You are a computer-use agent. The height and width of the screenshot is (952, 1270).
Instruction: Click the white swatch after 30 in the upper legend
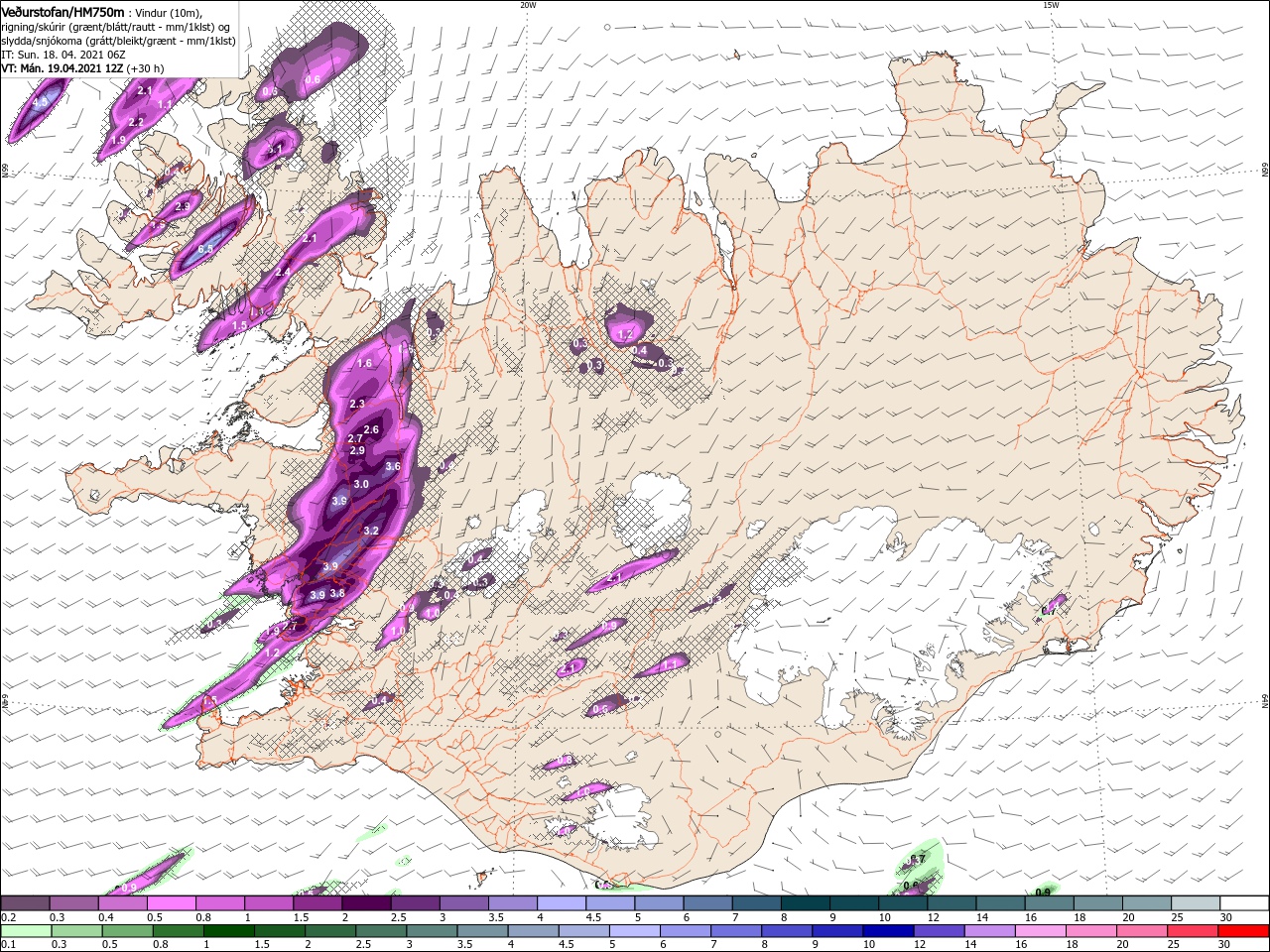point(1245,903)
